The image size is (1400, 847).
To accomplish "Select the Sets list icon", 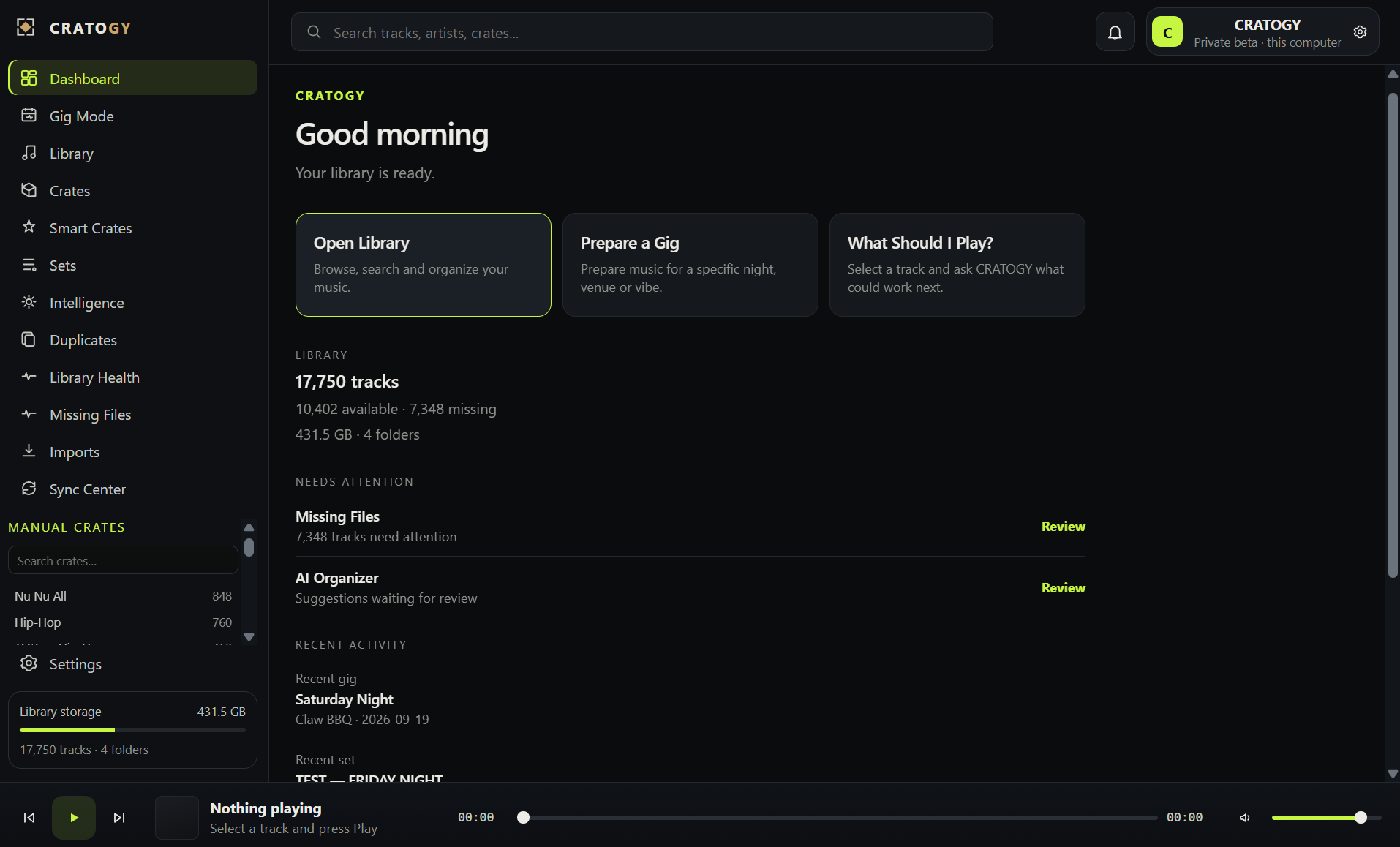I will [29, 265].
